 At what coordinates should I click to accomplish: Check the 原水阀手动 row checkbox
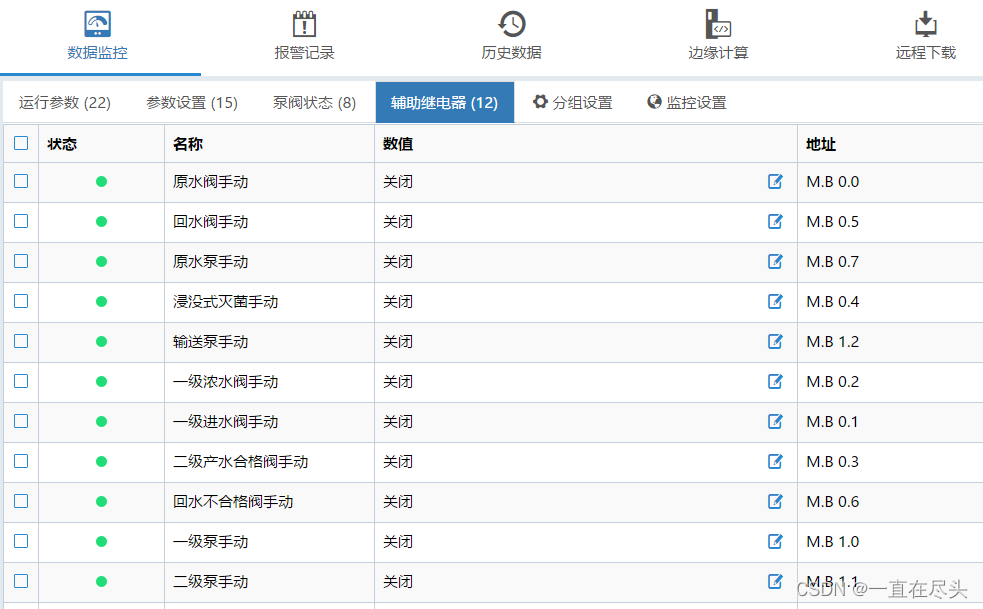coord(21,181)
